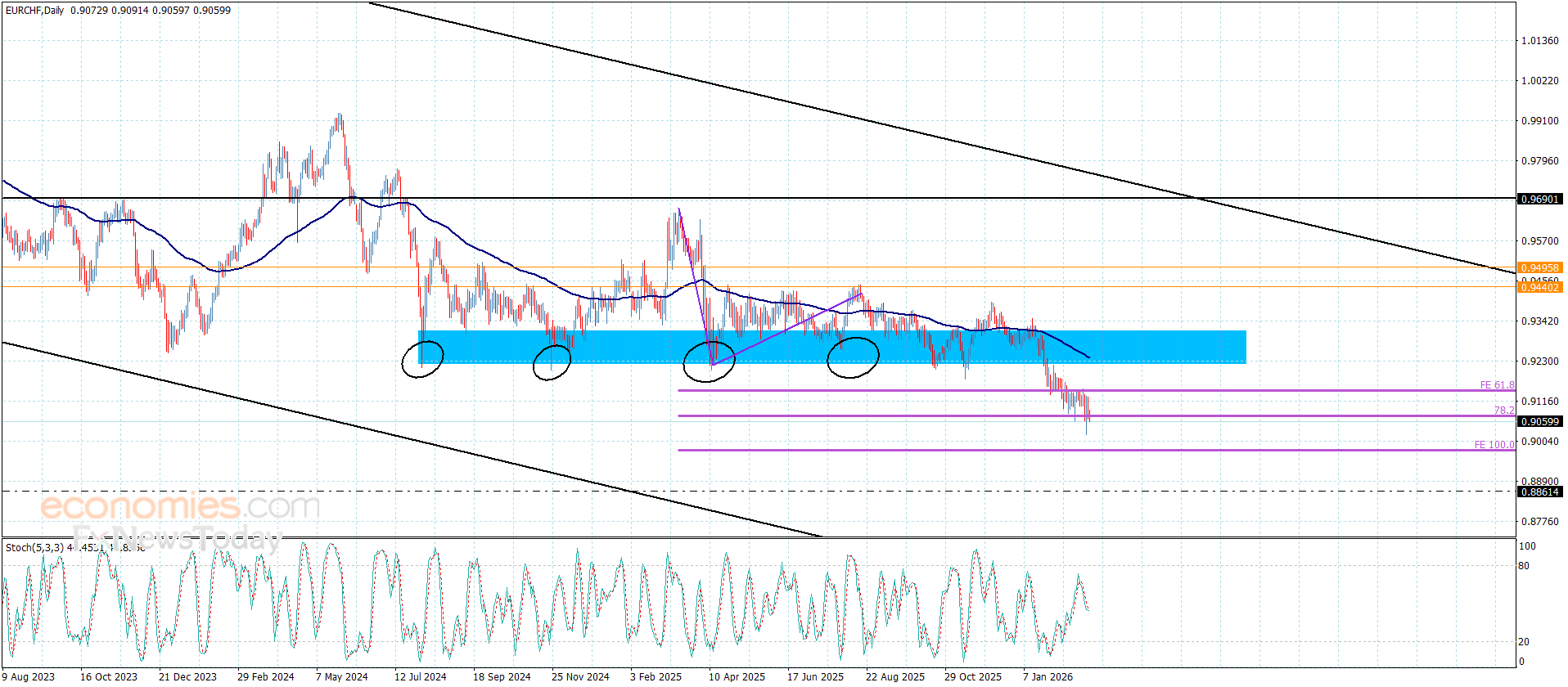Click the stochastic 20 level label
This screenshot has width=1568, height=687.
click(x=1524, y=641)
